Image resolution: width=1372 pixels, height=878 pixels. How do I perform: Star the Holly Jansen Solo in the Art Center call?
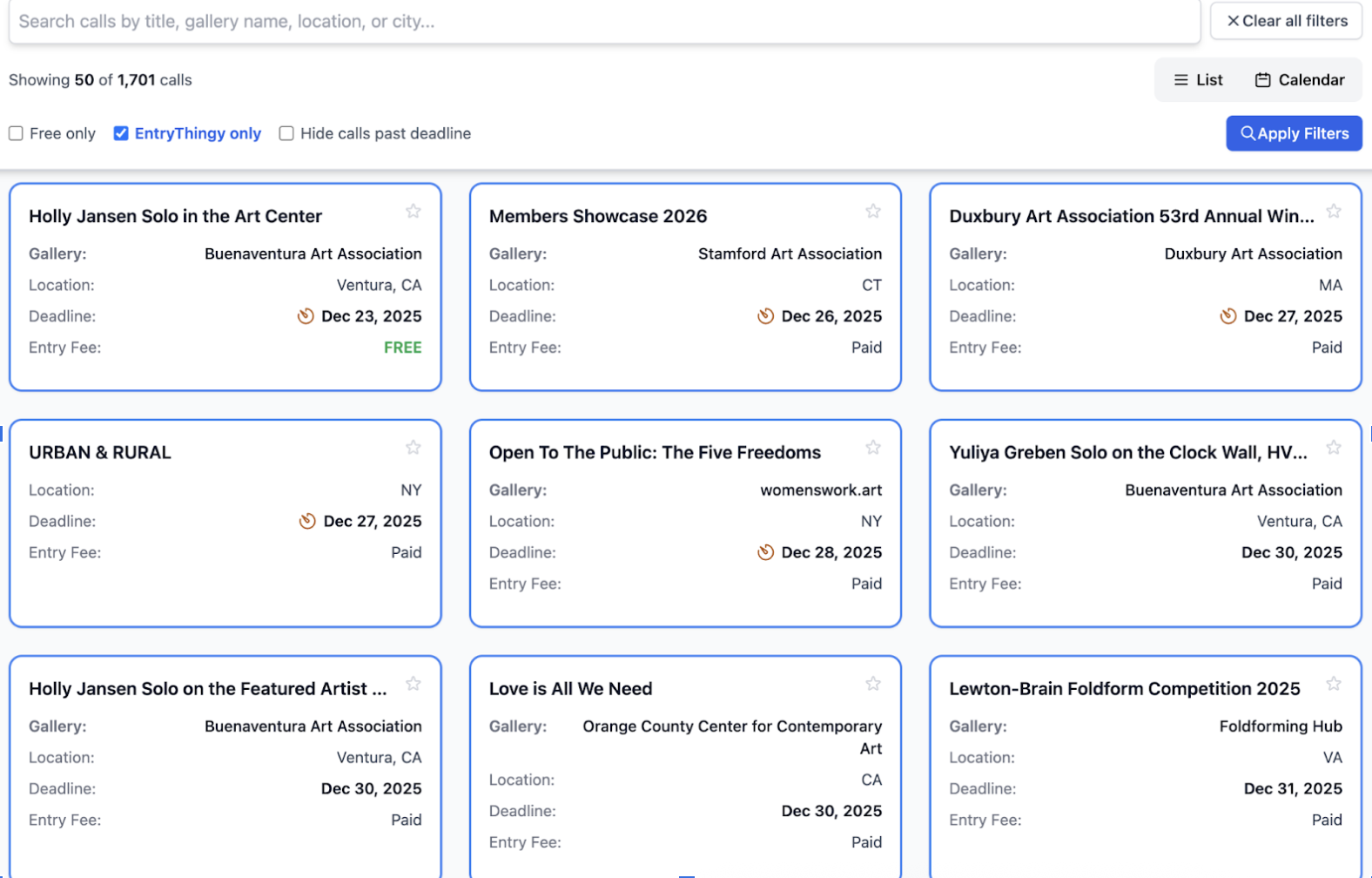pyautogui.click(x=414, y=212)
